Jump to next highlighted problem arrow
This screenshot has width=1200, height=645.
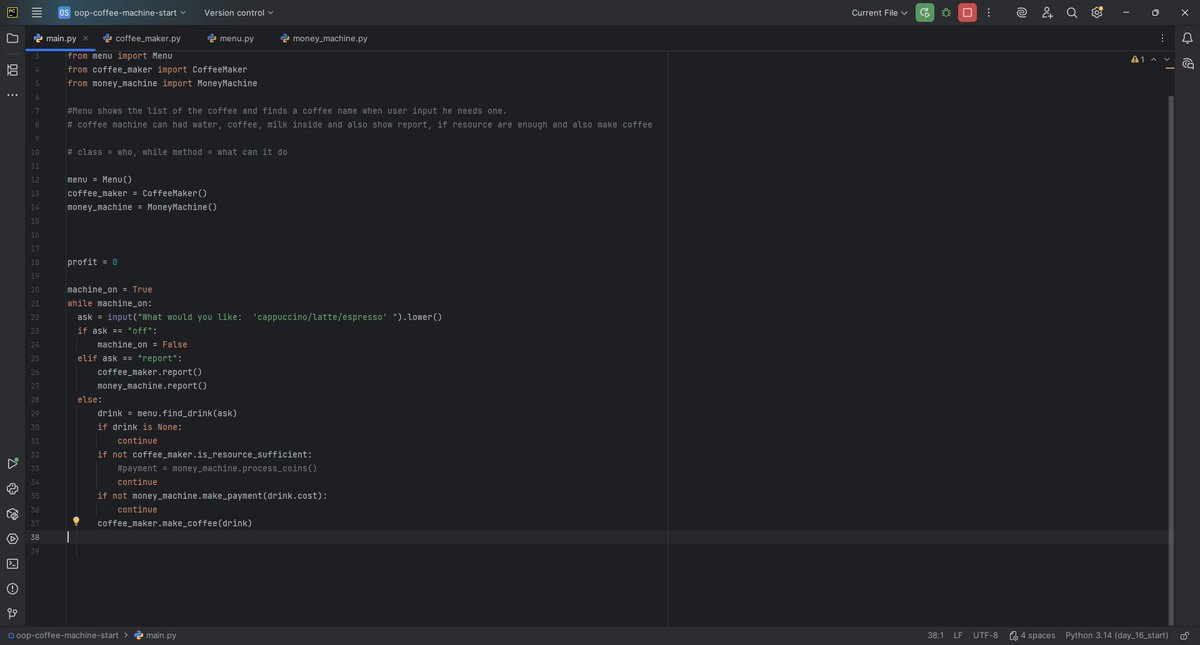(x=1166, y=60)
